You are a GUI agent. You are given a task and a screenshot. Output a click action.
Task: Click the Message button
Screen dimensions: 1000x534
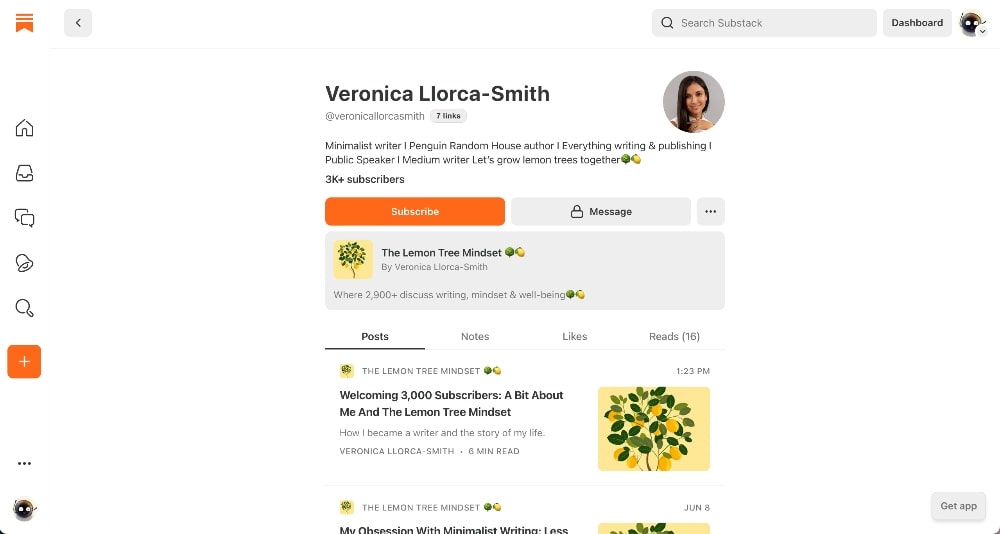pos(601,212)
